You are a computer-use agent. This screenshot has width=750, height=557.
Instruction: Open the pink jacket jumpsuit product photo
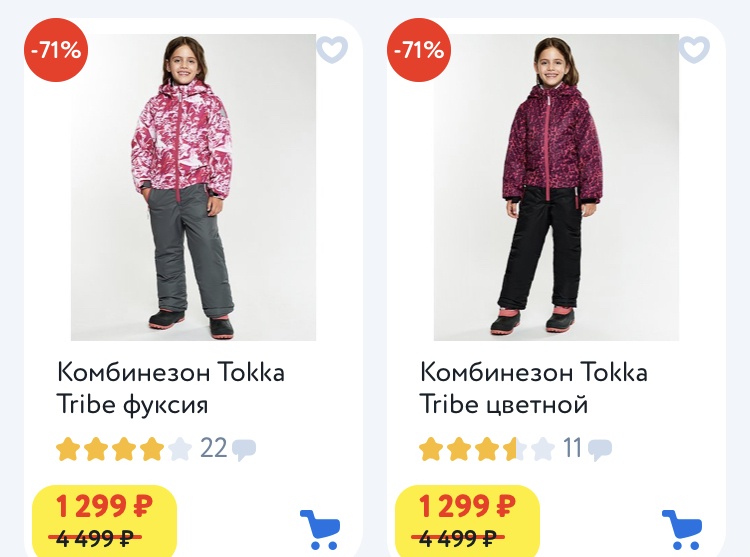[193, 188]
